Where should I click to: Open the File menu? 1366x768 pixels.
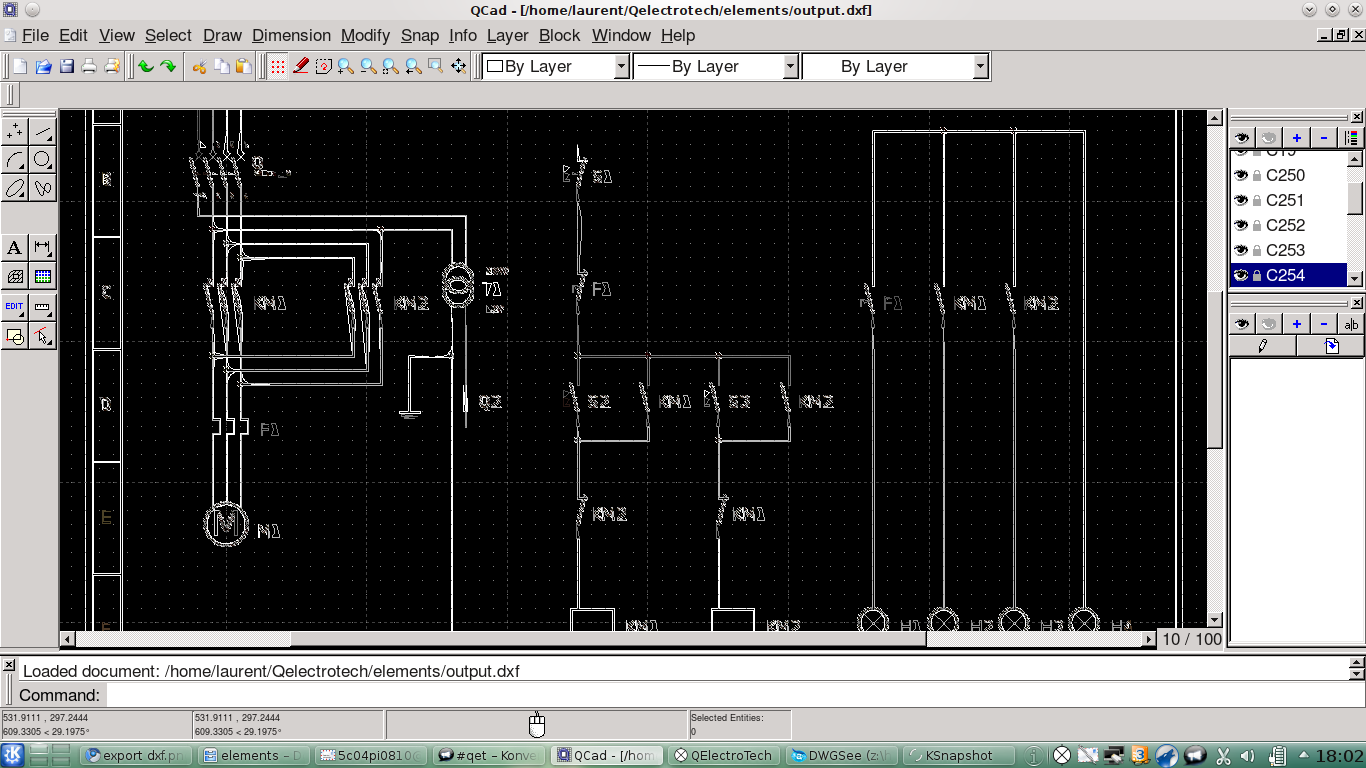click(x=35, y=35)
